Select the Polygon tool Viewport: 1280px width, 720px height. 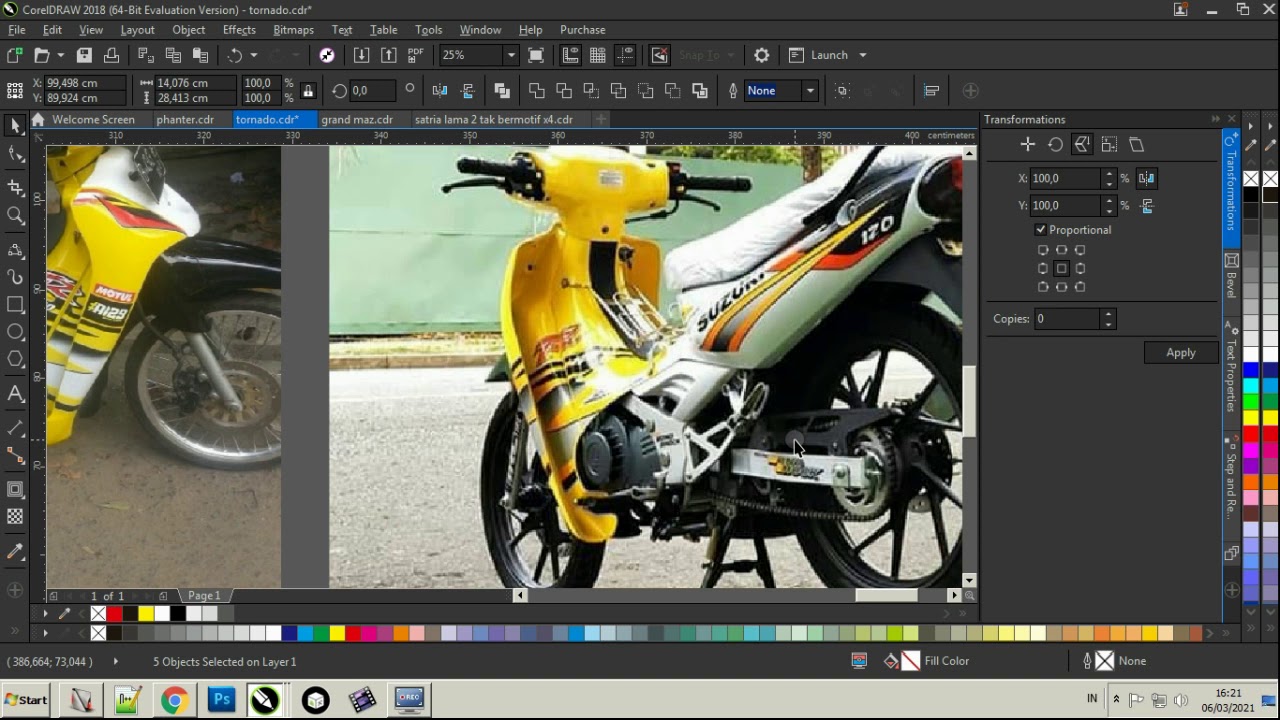pos(15,360)
